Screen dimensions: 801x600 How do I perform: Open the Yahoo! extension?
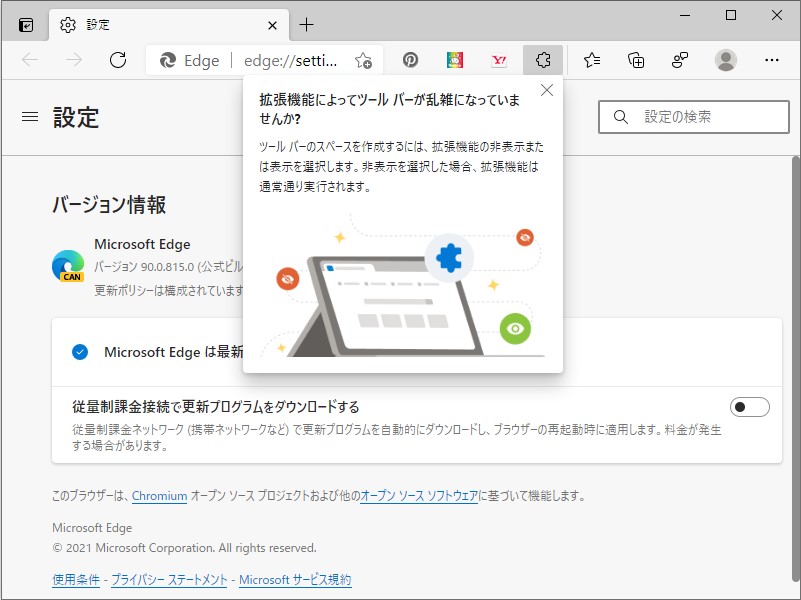pos(499,60)
